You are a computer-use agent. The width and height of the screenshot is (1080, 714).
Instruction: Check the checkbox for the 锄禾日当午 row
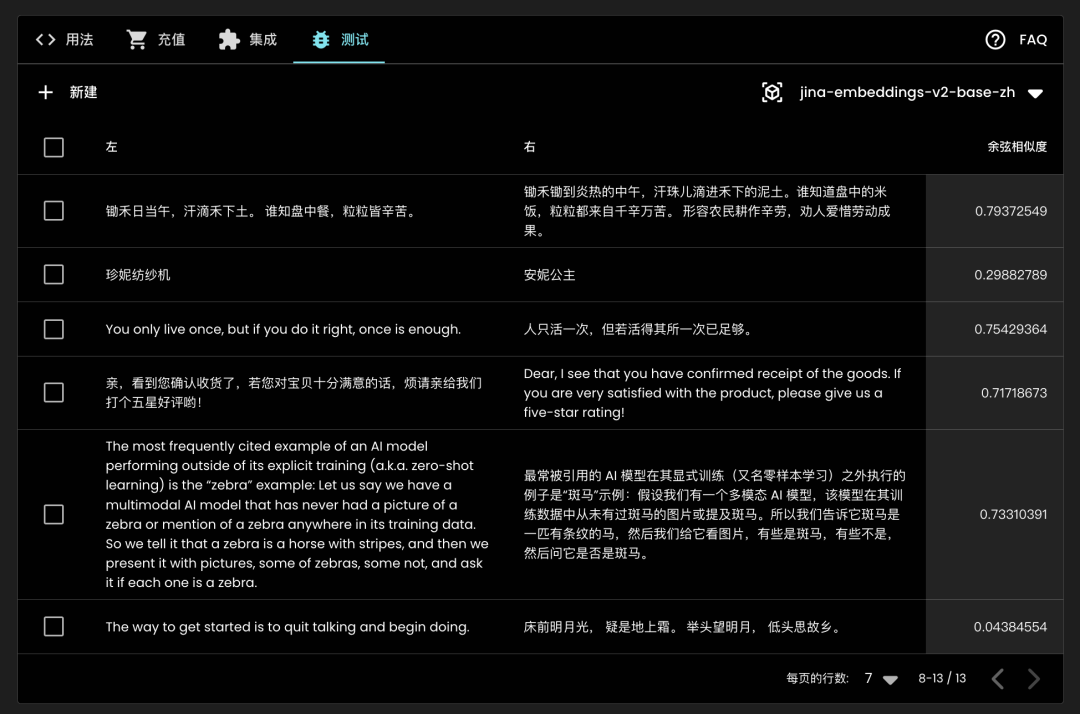tap(53, 210)
